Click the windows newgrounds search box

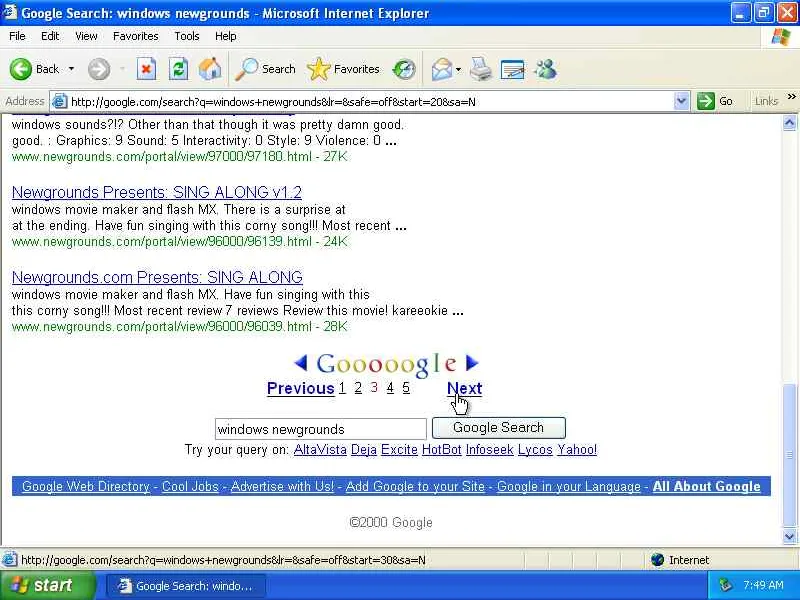pyautogui.click(x=320, y=429)
